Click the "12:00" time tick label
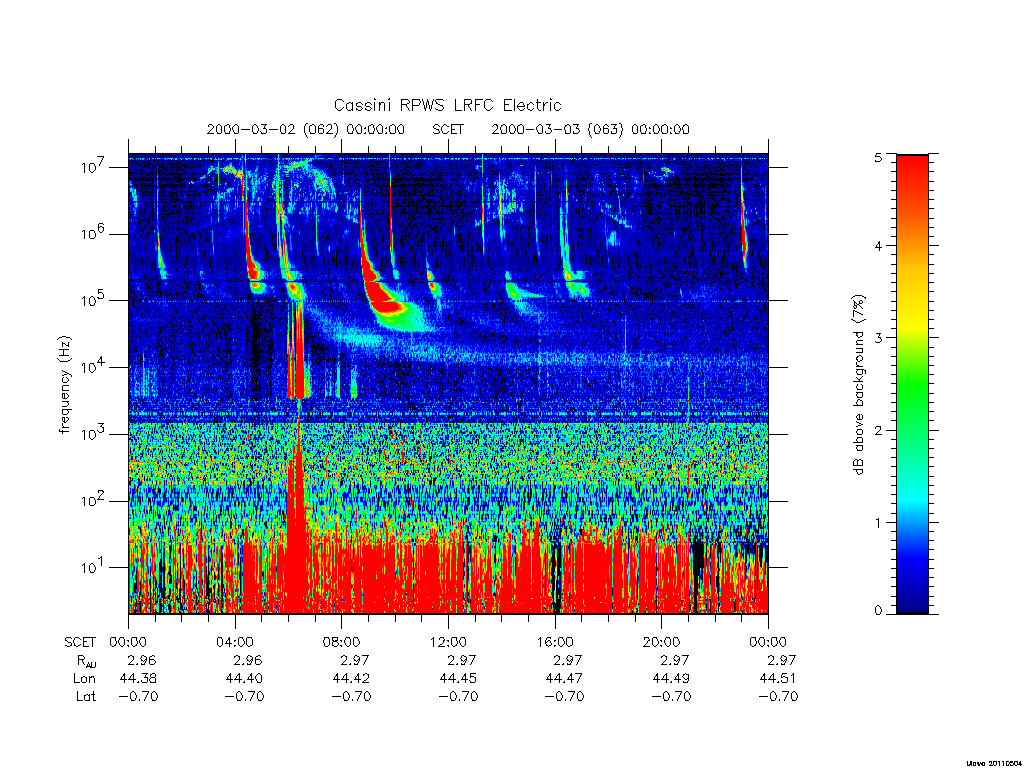The height and width of the screenshot is (768, 1024). click(x=448, y=642)
